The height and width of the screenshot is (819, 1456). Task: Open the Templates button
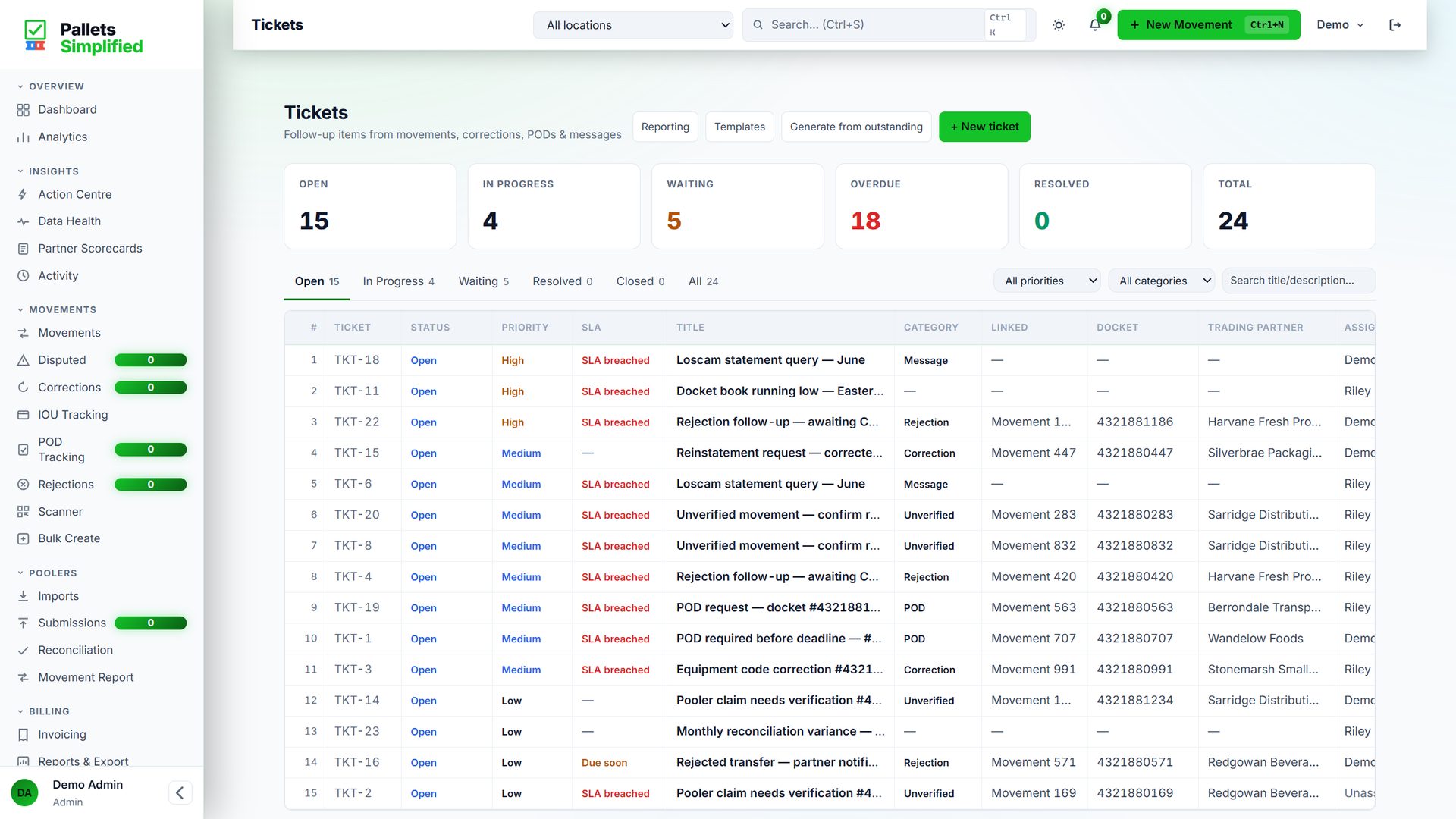(739, 127)
